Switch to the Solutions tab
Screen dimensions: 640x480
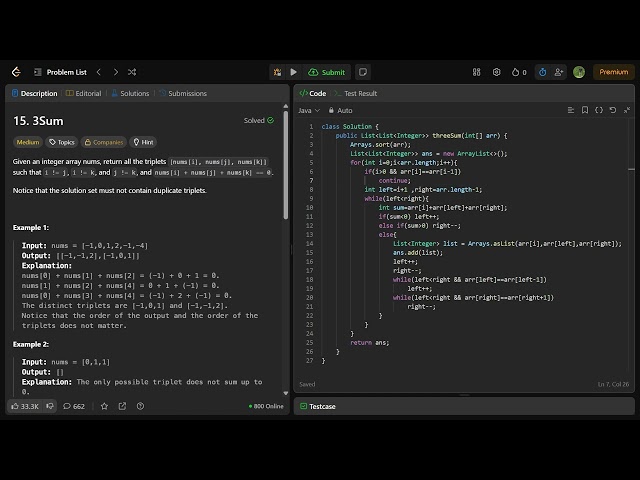click(130, 93)
